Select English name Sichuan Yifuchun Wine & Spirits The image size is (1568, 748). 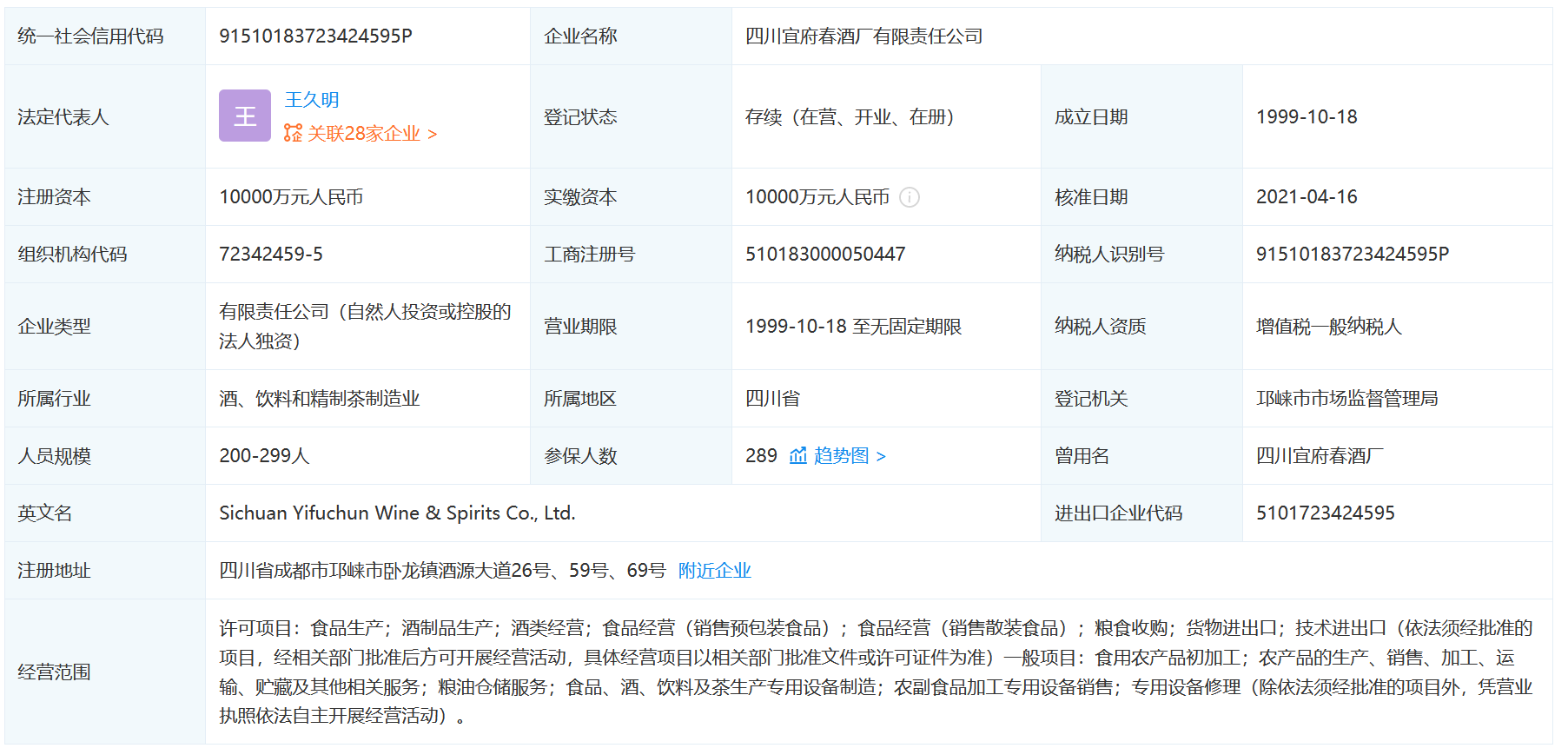click(398, 513)
